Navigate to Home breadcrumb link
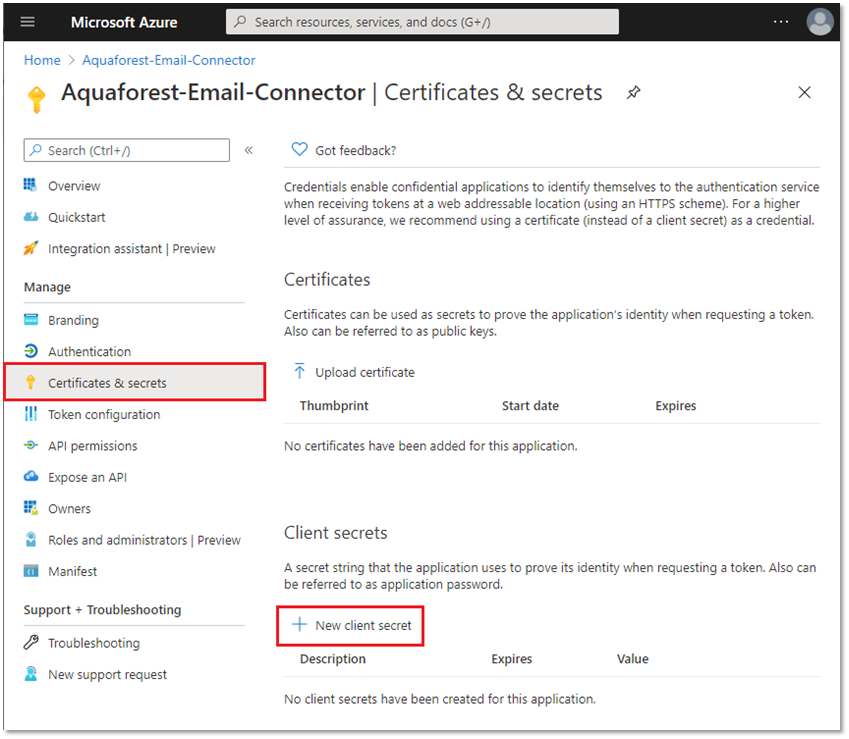Image resolution: width=849 pixels, height=739 pixels. pos(42,60)
